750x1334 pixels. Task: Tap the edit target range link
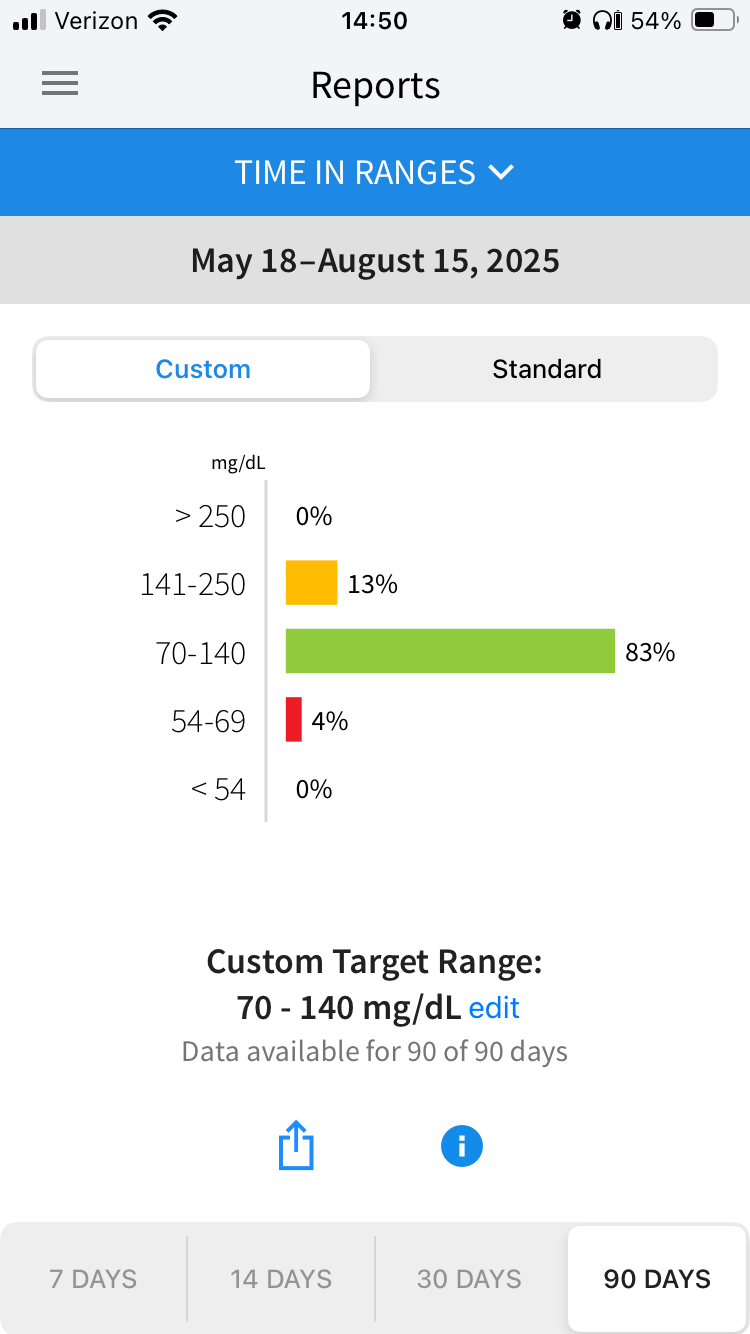494,1007
